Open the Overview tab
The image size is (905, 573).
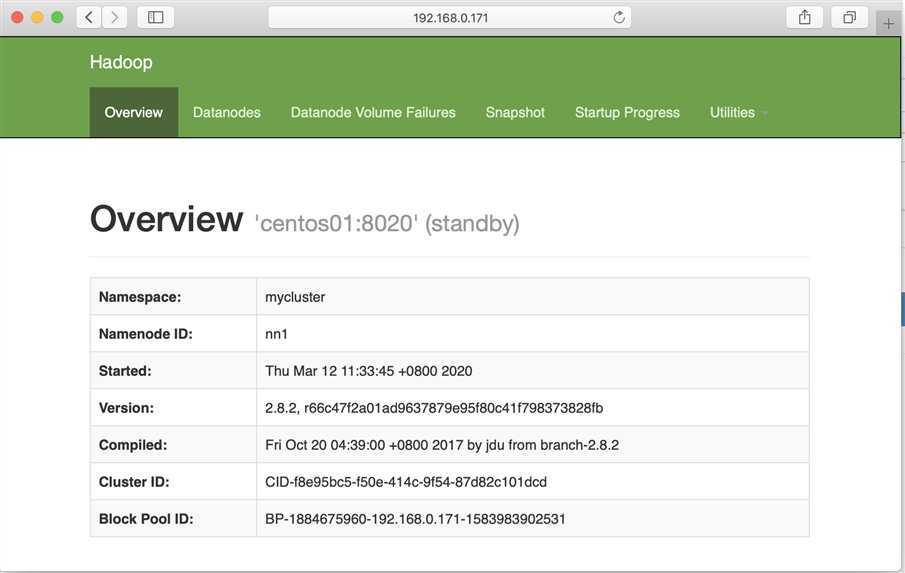pos(133,113)
